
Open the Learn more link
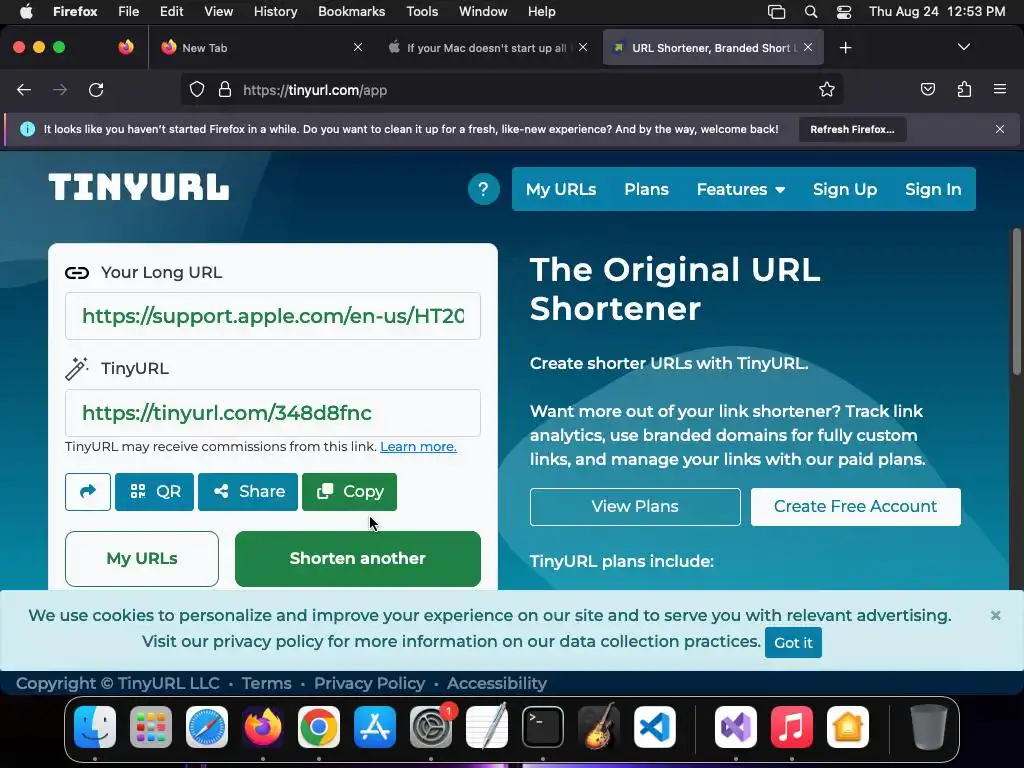(x=418, y=447)
